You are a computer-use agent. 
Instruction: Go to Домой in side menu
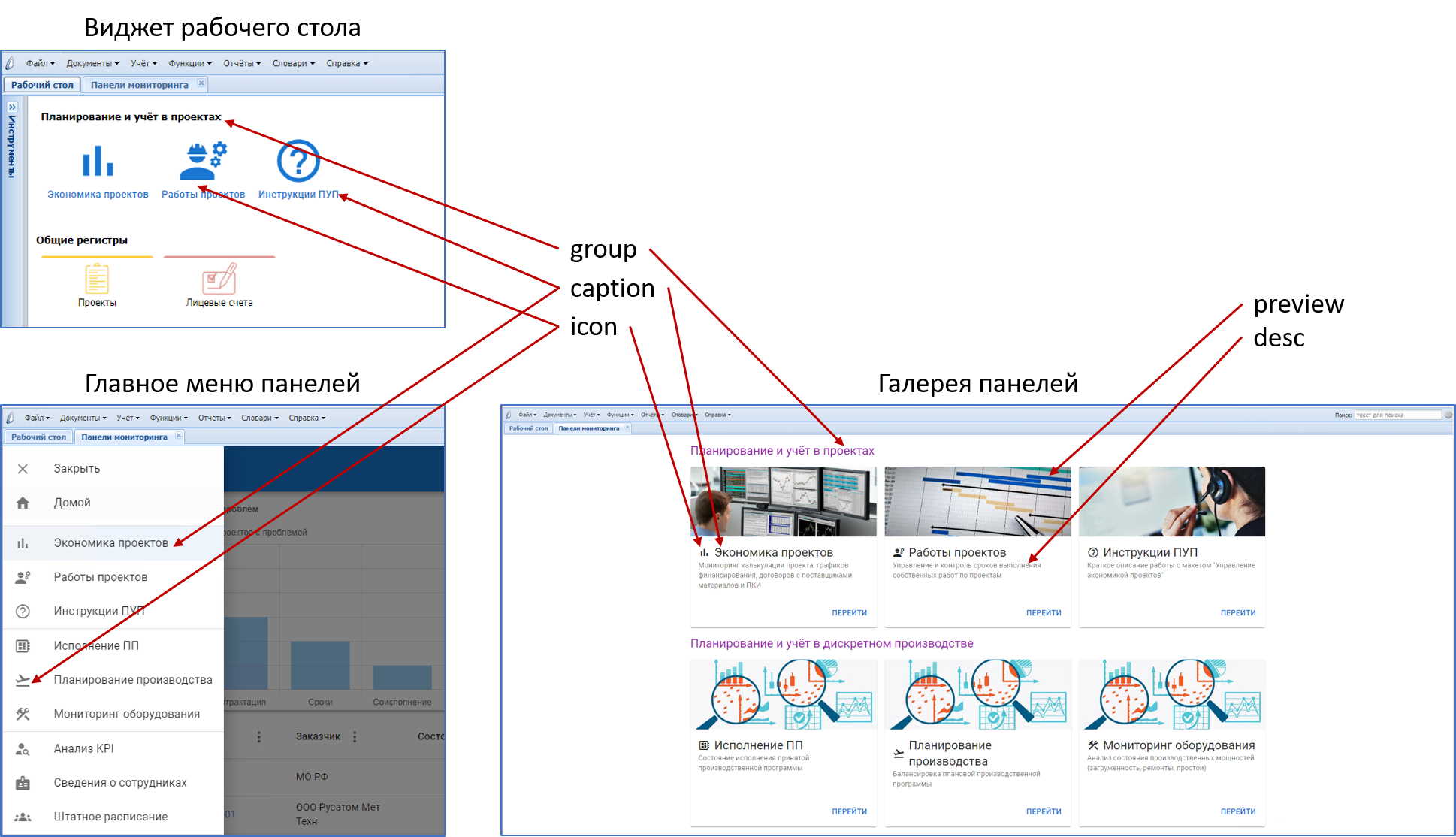(x=72, y=503)
